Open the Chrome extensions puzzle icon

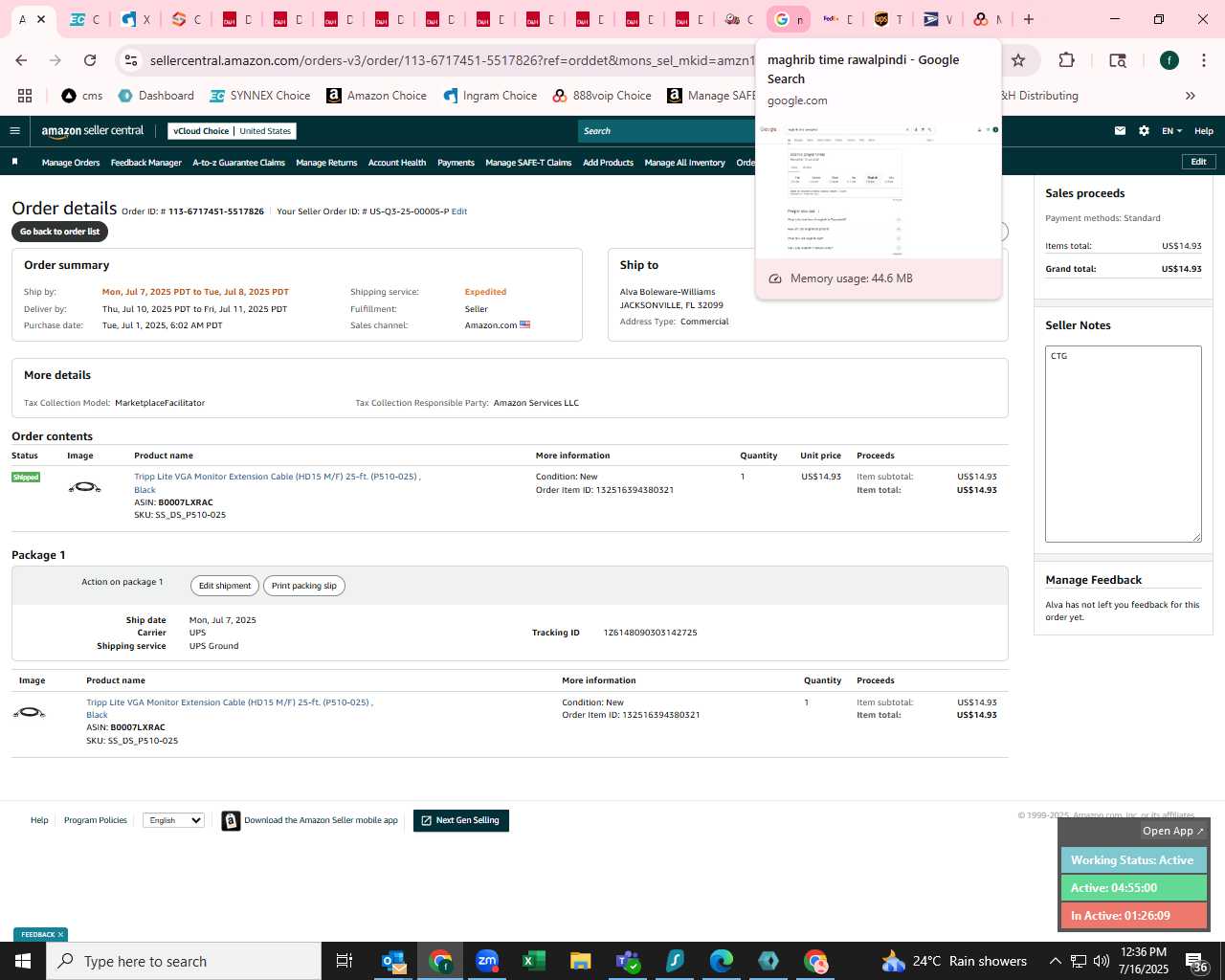1066,60
